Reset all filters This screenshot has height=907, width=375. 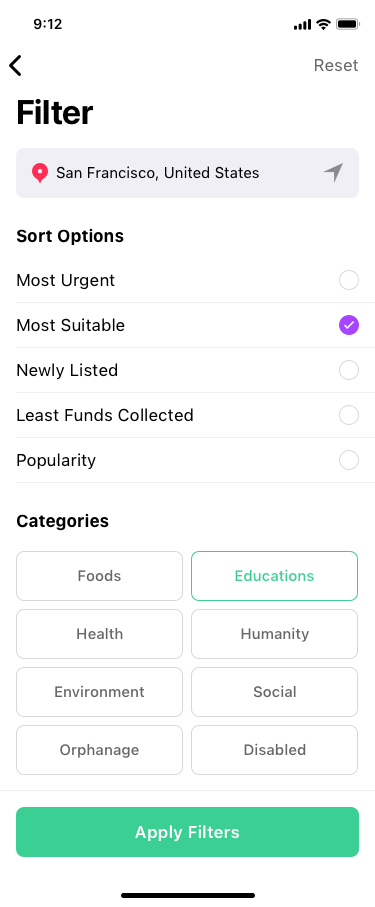point(336,65)
